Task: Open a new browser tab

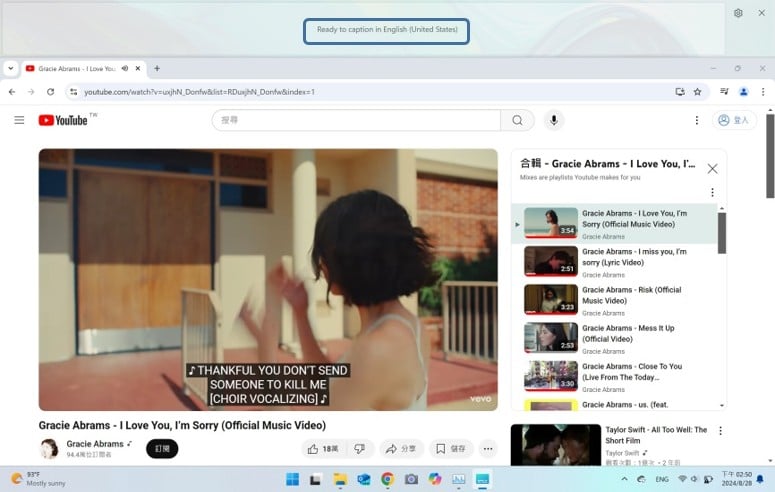Action: click(157, 68)
